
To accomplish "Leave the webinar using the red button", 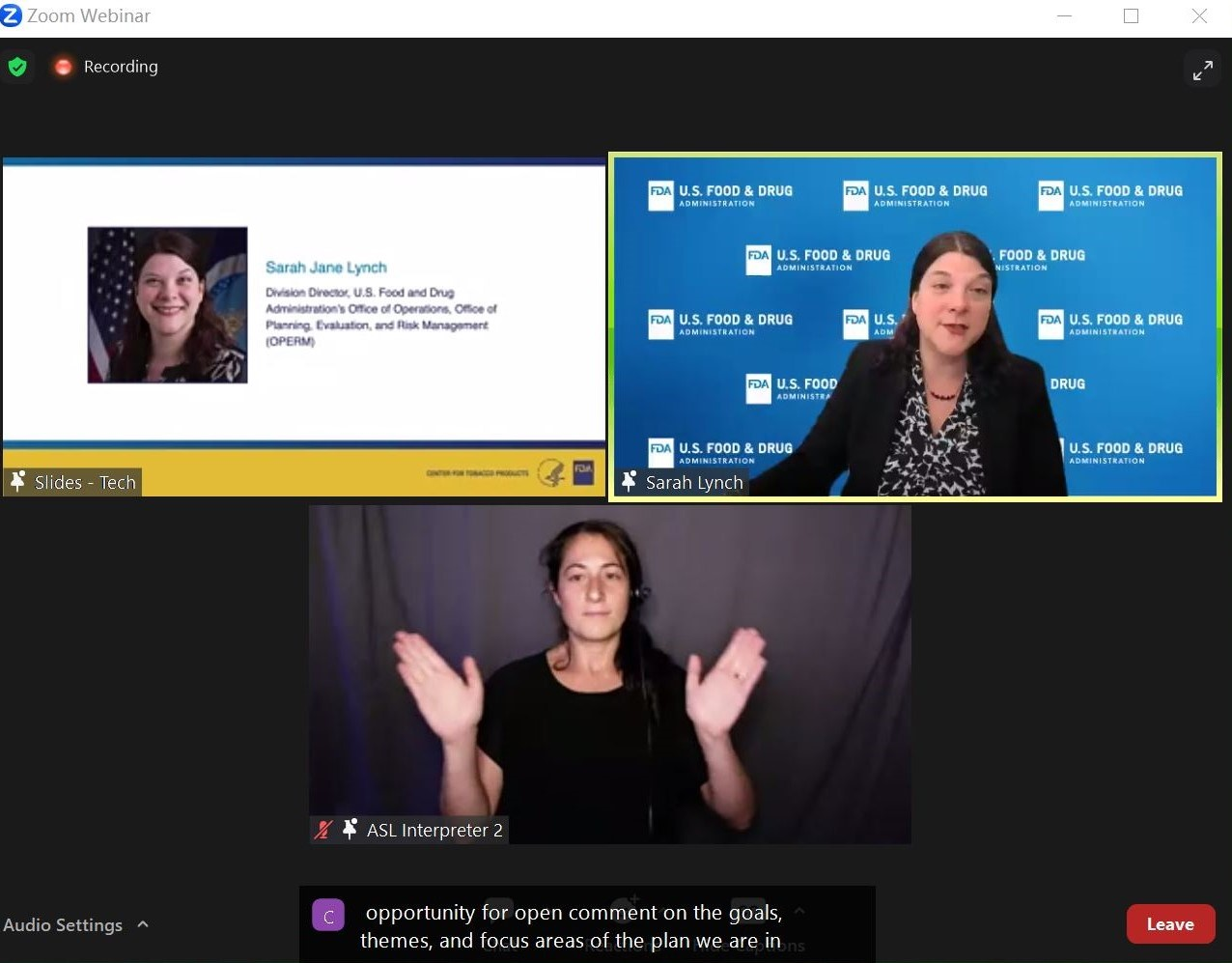I will (x=1170, y=924).
